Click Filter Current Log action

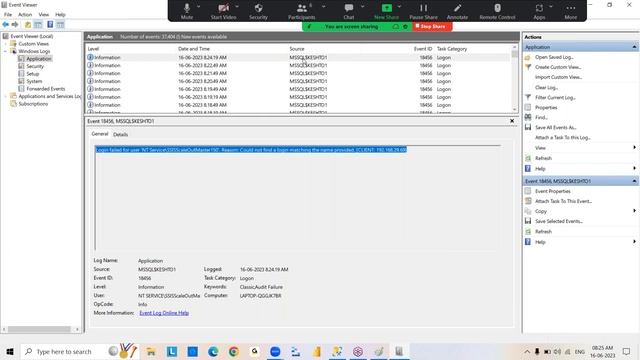point(555,98)
